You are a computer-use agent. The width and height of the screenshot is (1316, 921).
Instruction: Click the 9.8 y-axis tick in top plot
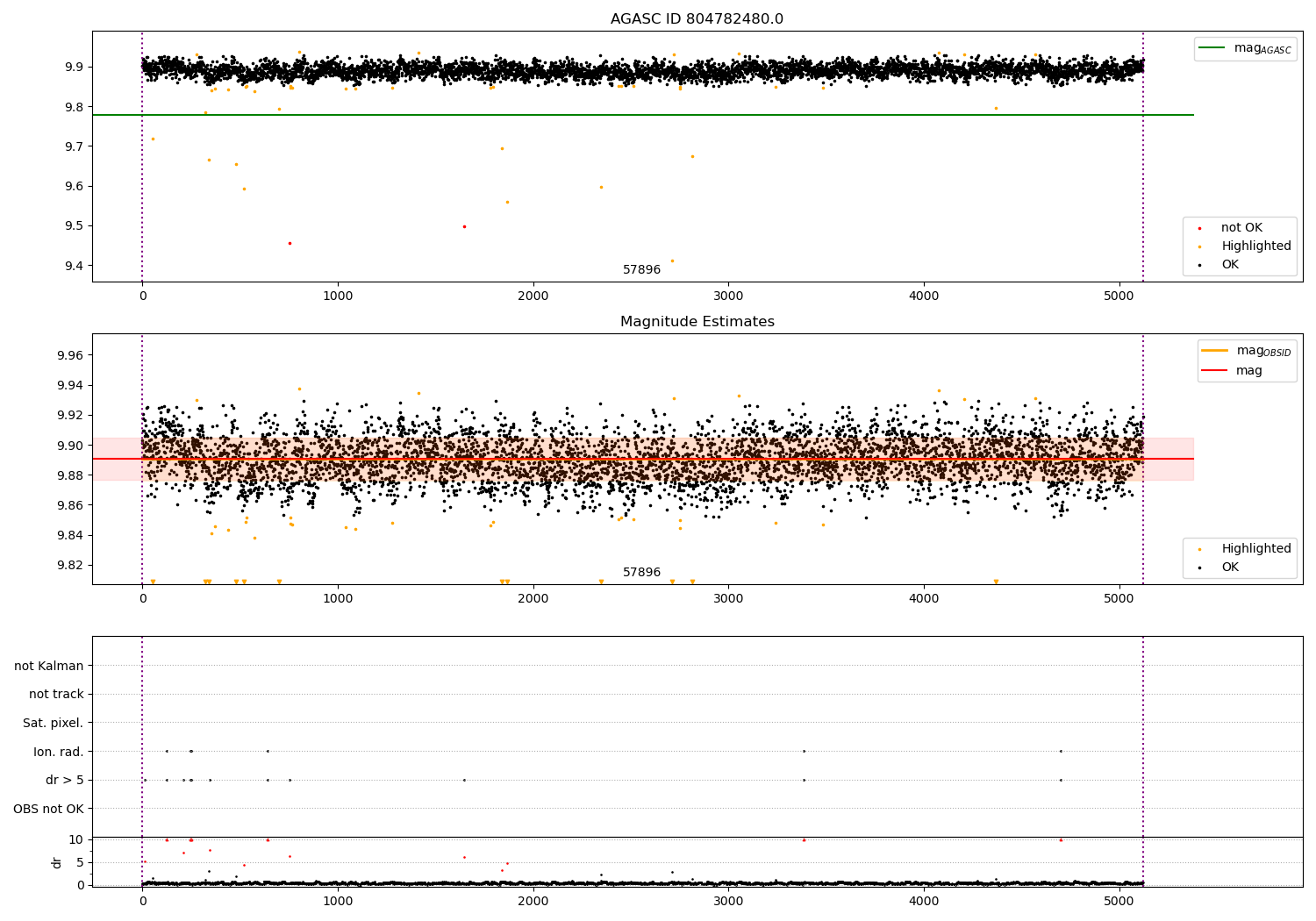point(74,107)
